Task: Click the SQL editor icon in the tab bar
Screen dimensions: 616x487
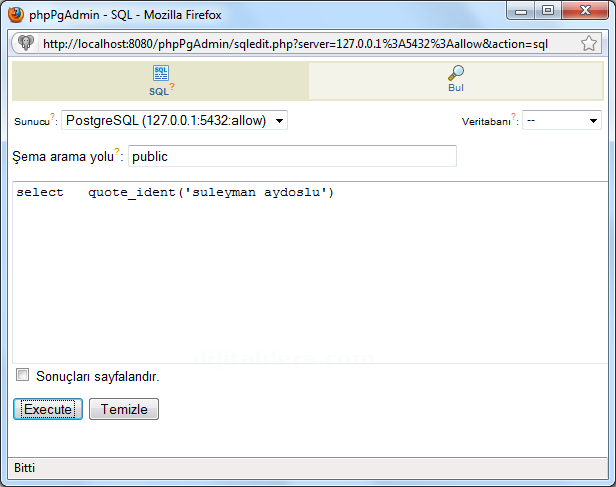Action: coord(160,73)
